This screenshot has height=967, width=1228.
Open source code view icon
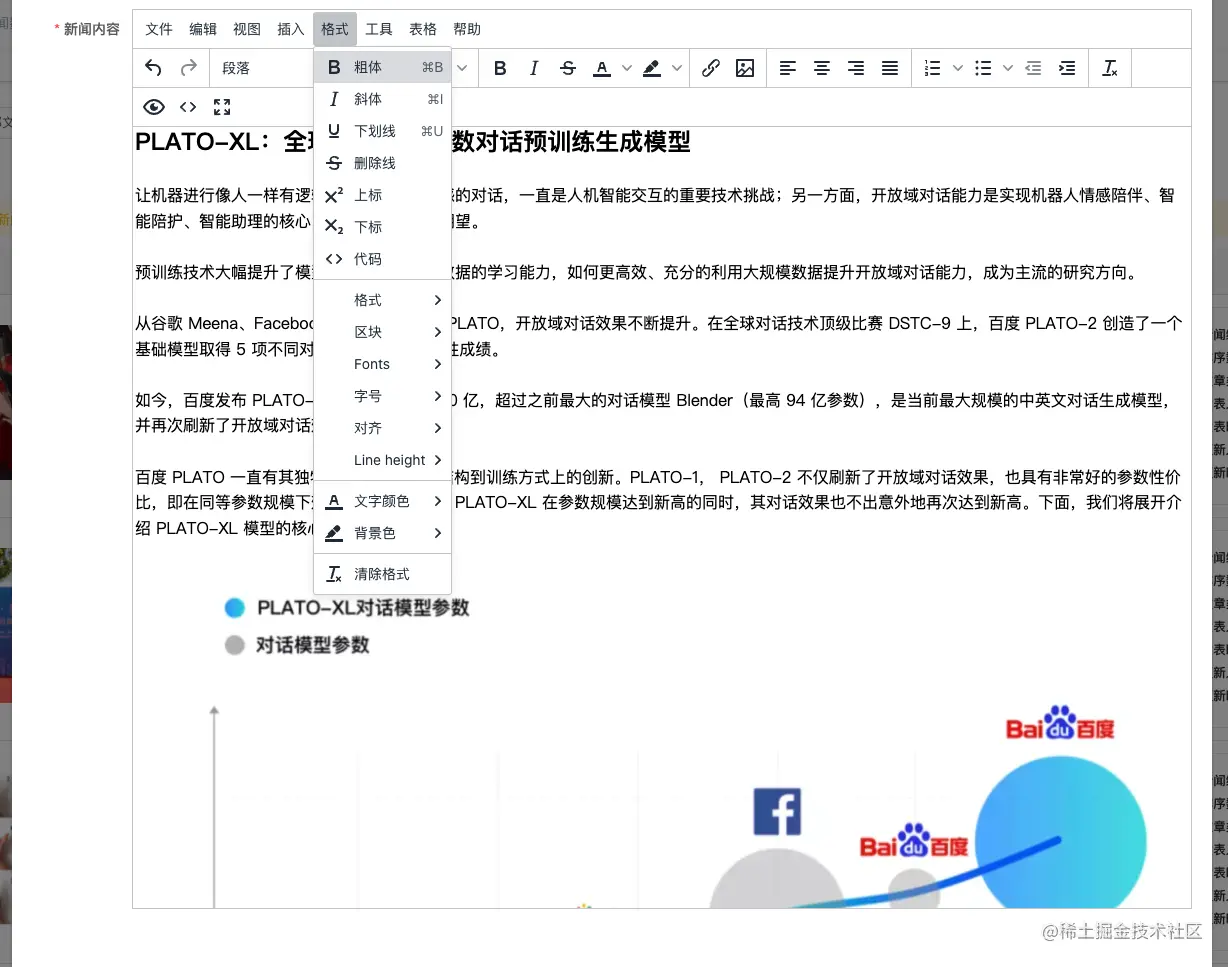pos(188,107)
